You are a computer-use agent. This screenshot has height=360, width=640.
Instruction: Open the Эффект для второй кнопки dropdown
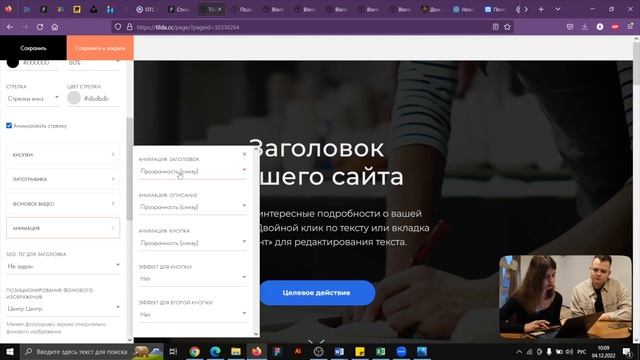pos(193,314)
